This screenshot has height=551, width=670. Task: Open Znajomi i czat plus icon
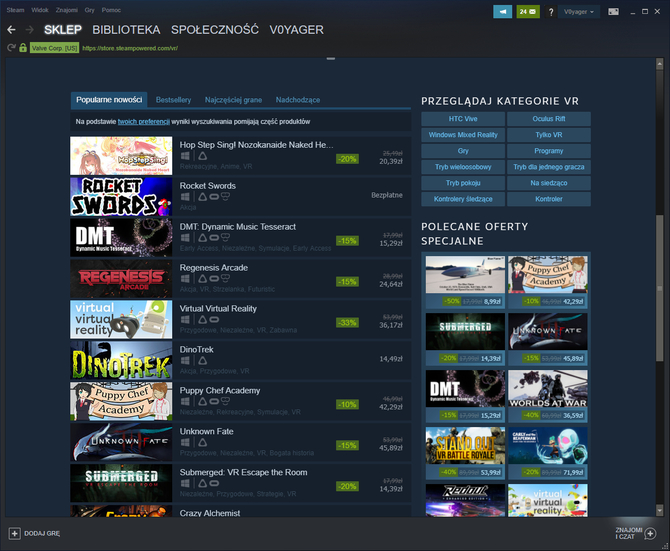pyautogui.click(x=650, y=533)
